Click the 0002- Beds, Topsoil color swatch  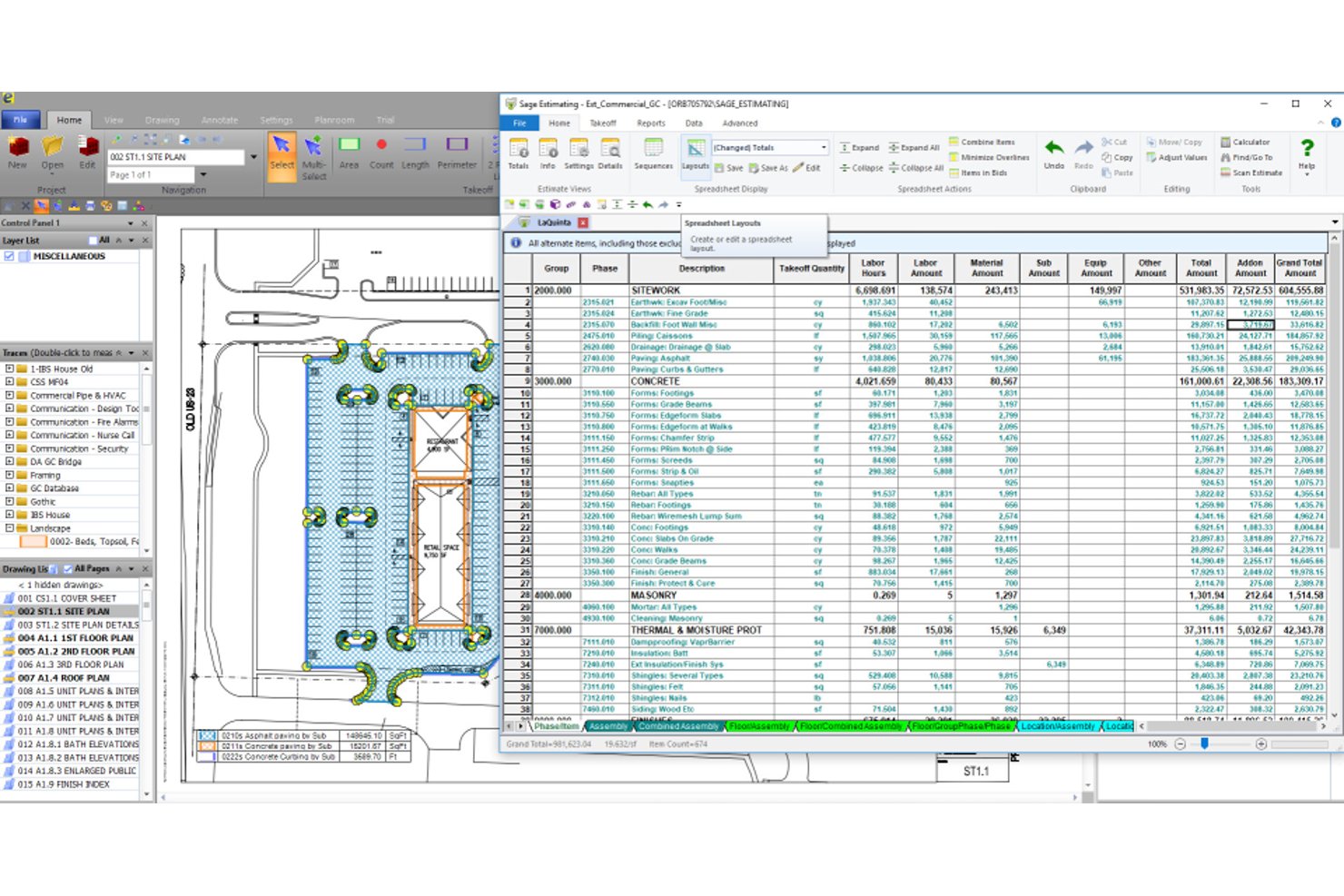click(x=34, y=542)
